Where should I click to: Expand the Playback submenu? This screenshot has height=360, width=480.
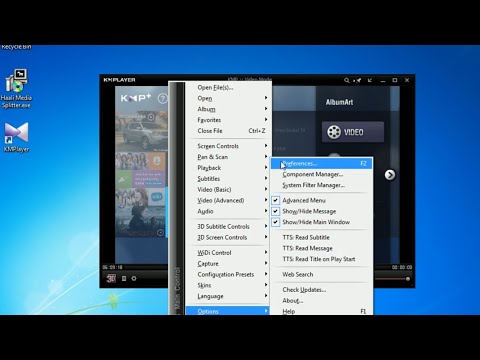[x=229, y=168]
